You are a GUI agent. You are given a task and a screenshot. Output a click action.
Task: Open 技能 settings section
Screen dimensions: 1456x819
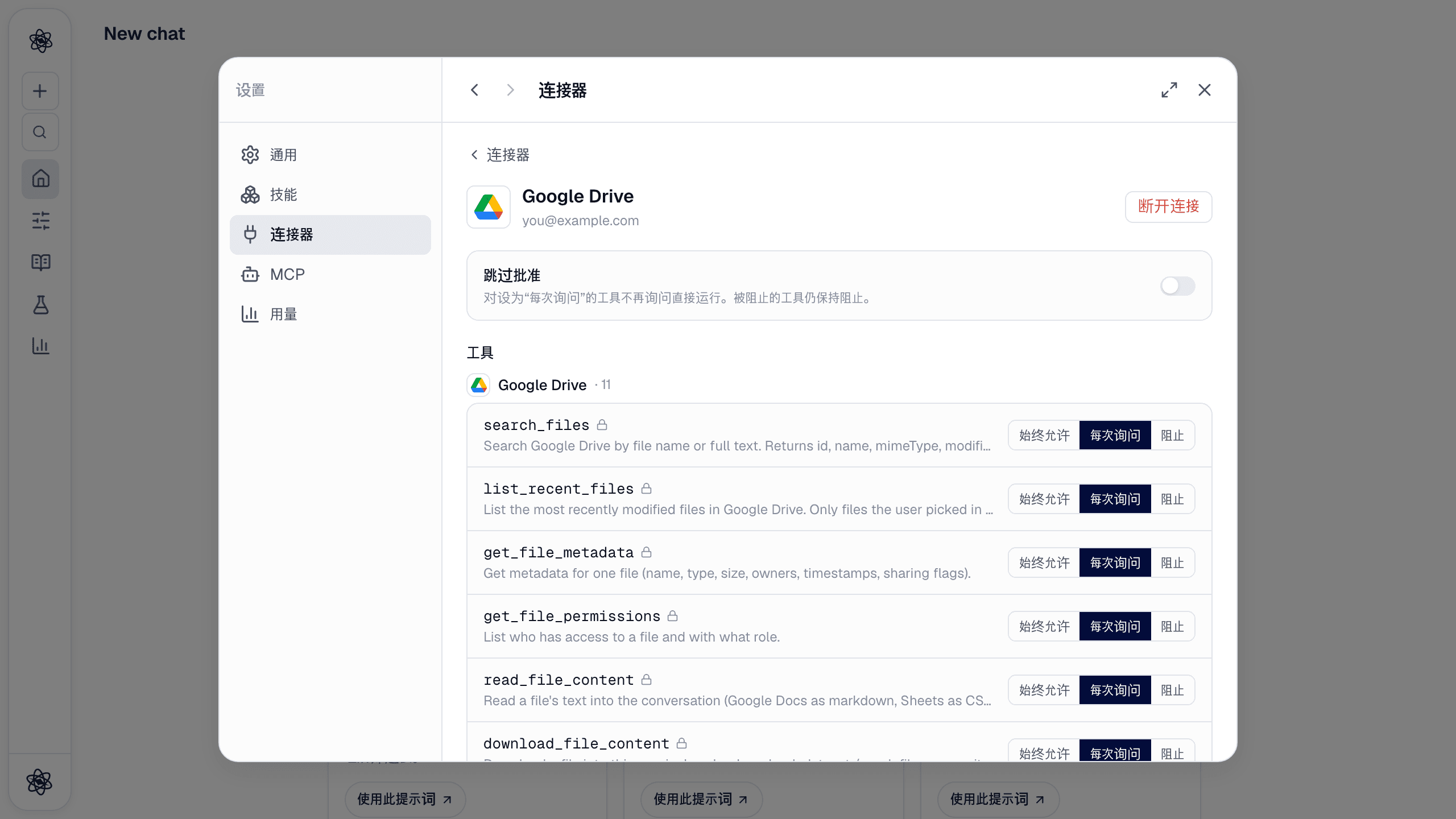[330, 195]
